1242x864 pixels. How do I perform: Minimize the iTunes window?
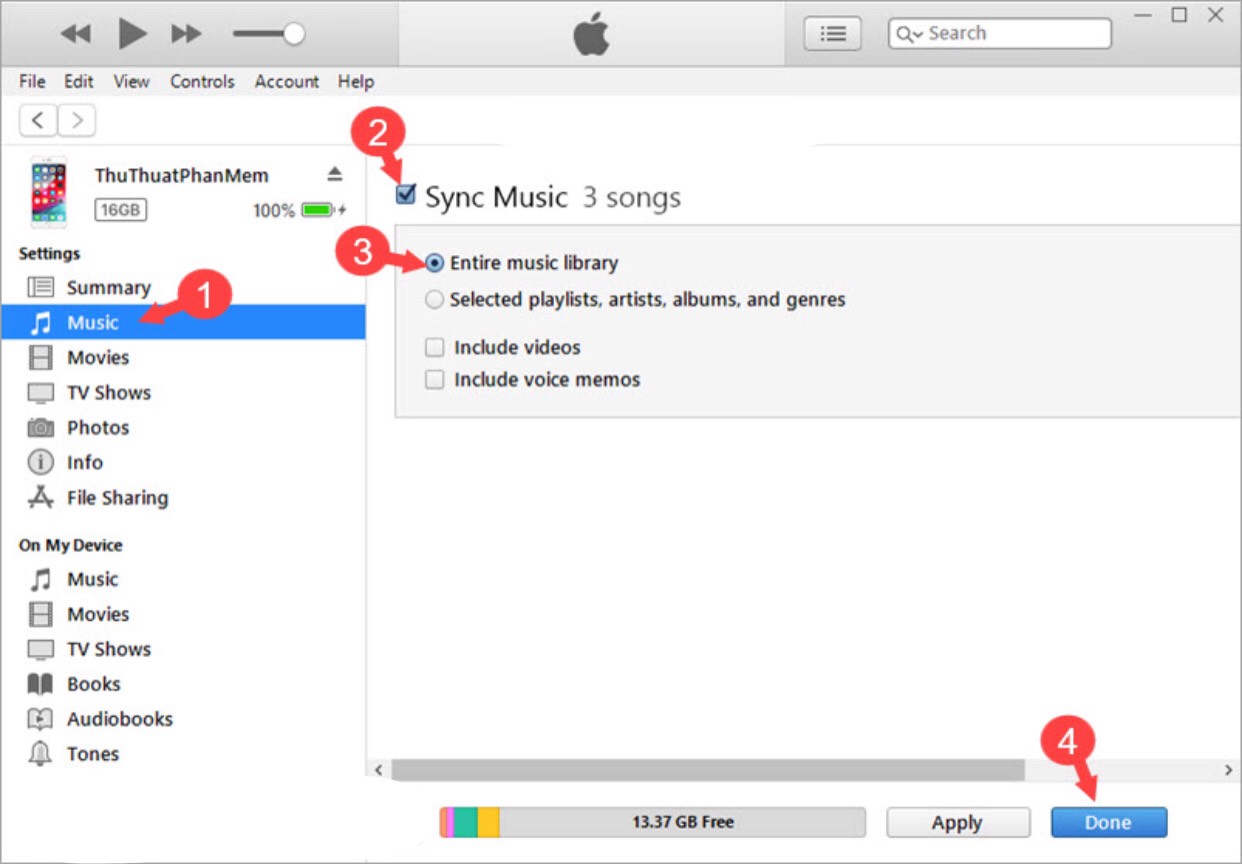click(1142, 15)
